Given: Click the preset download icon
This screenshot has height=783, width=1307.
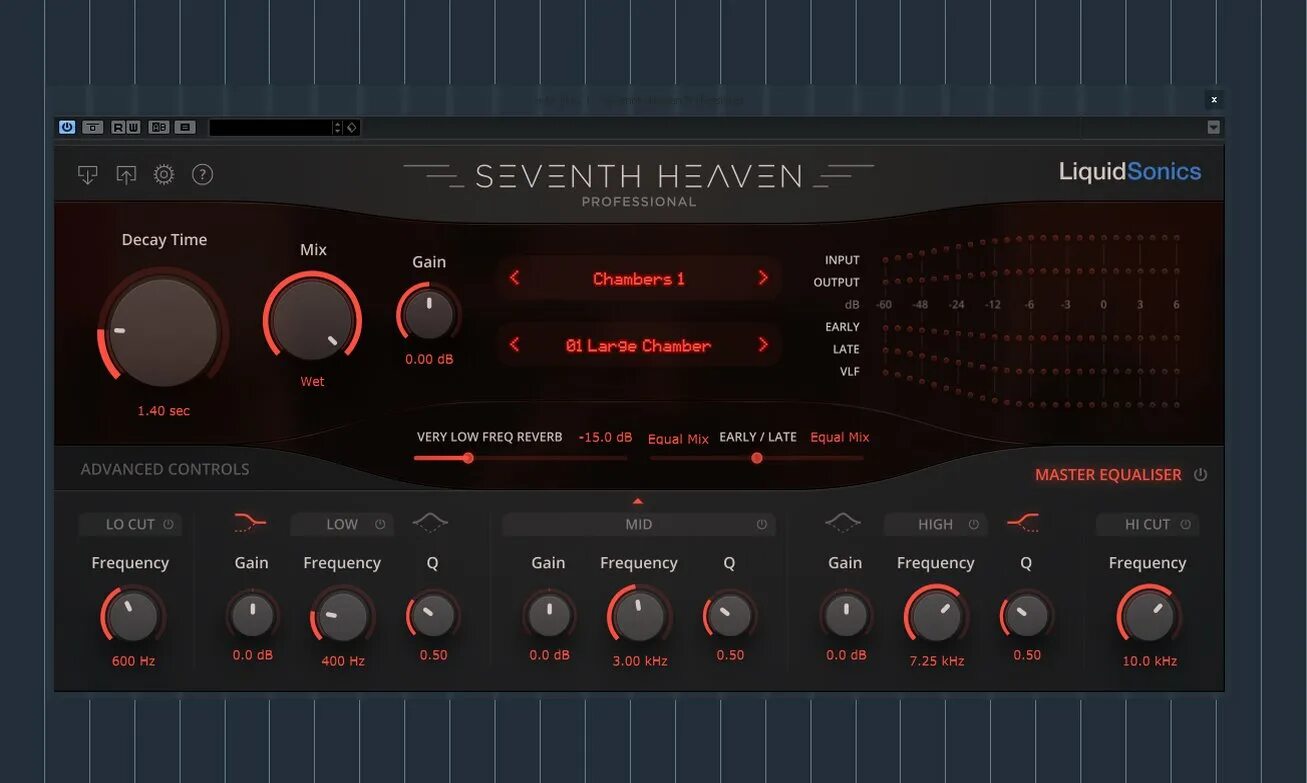Looking at the screenshot, I should [88, 174].
